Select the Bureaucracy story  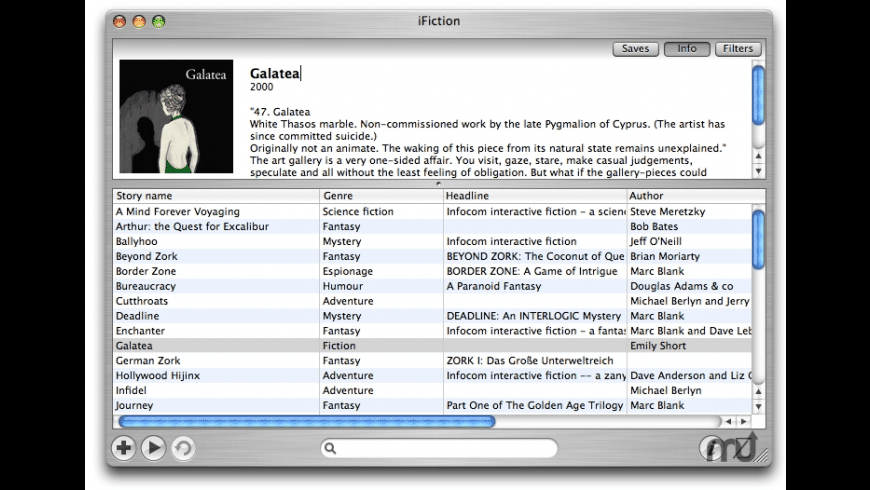tap(433, 286)
